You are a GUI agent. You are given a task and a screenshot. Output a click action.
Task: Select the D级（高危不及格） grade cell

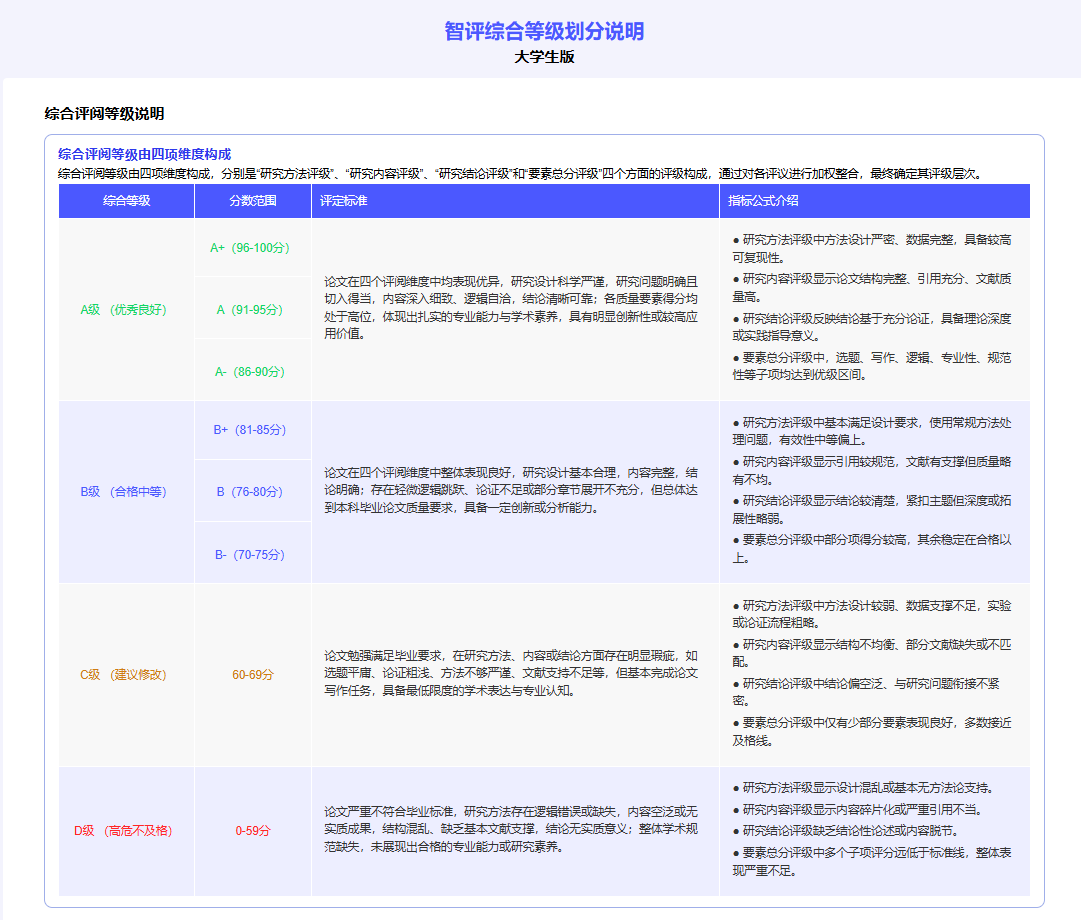coord(126,831)
